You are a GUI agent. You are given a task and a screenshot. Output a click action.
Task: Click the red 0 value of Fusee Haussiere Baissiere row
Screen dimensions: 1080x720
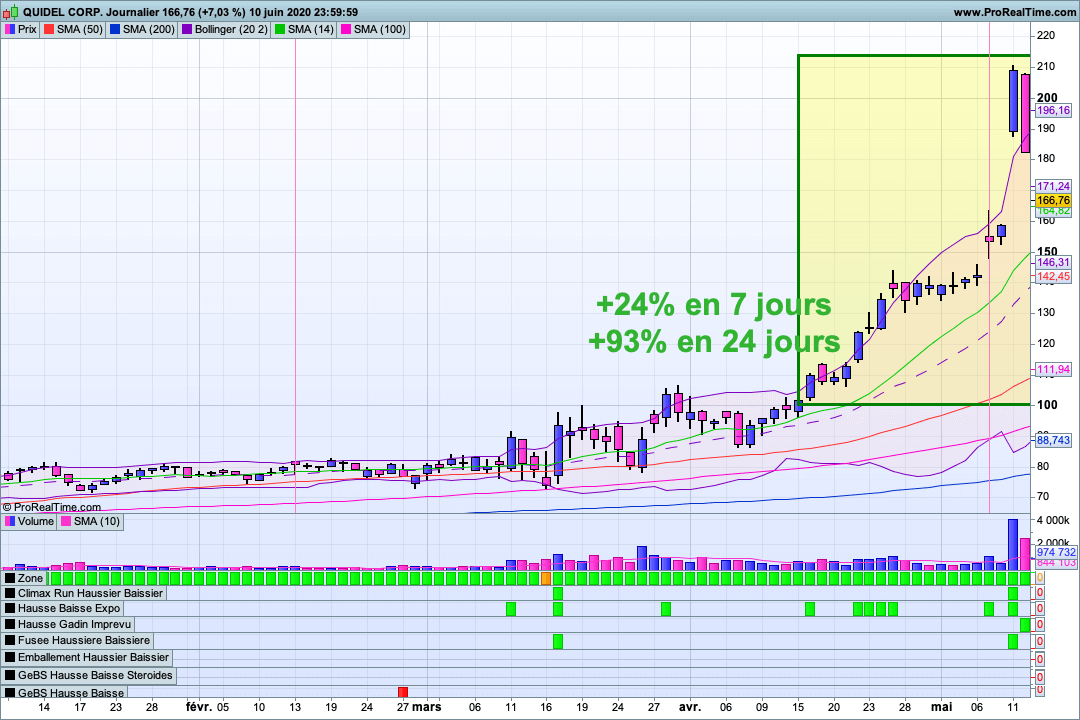coord(1039,641)
